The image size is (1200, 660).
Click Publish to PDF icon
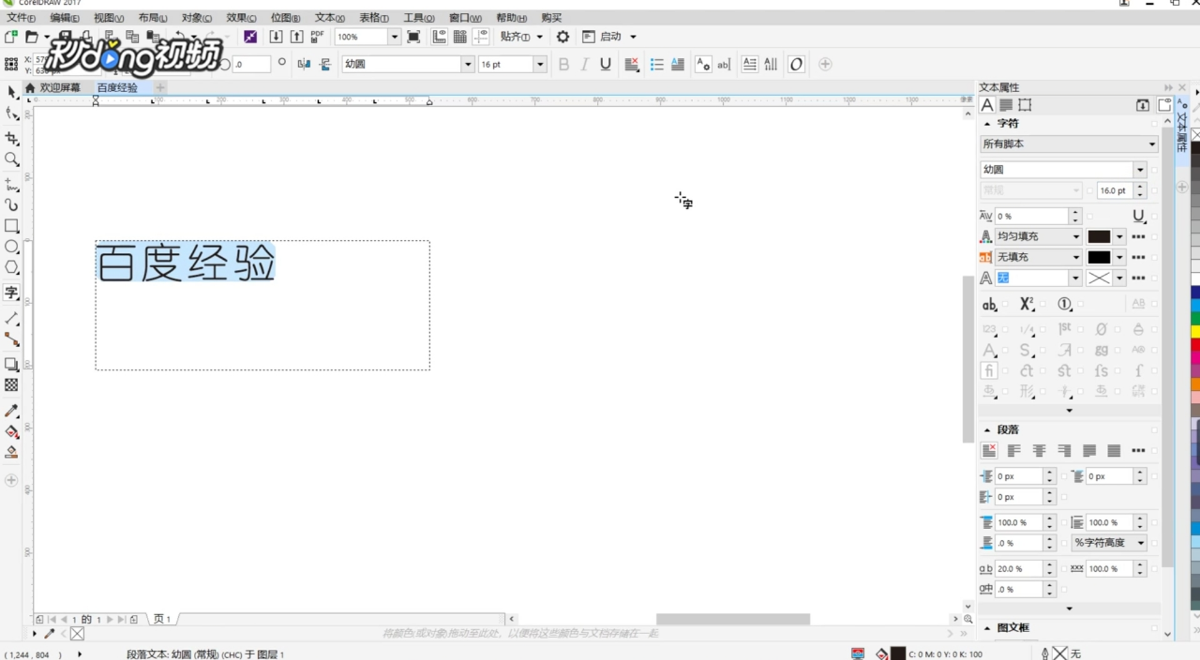[317, 37]
